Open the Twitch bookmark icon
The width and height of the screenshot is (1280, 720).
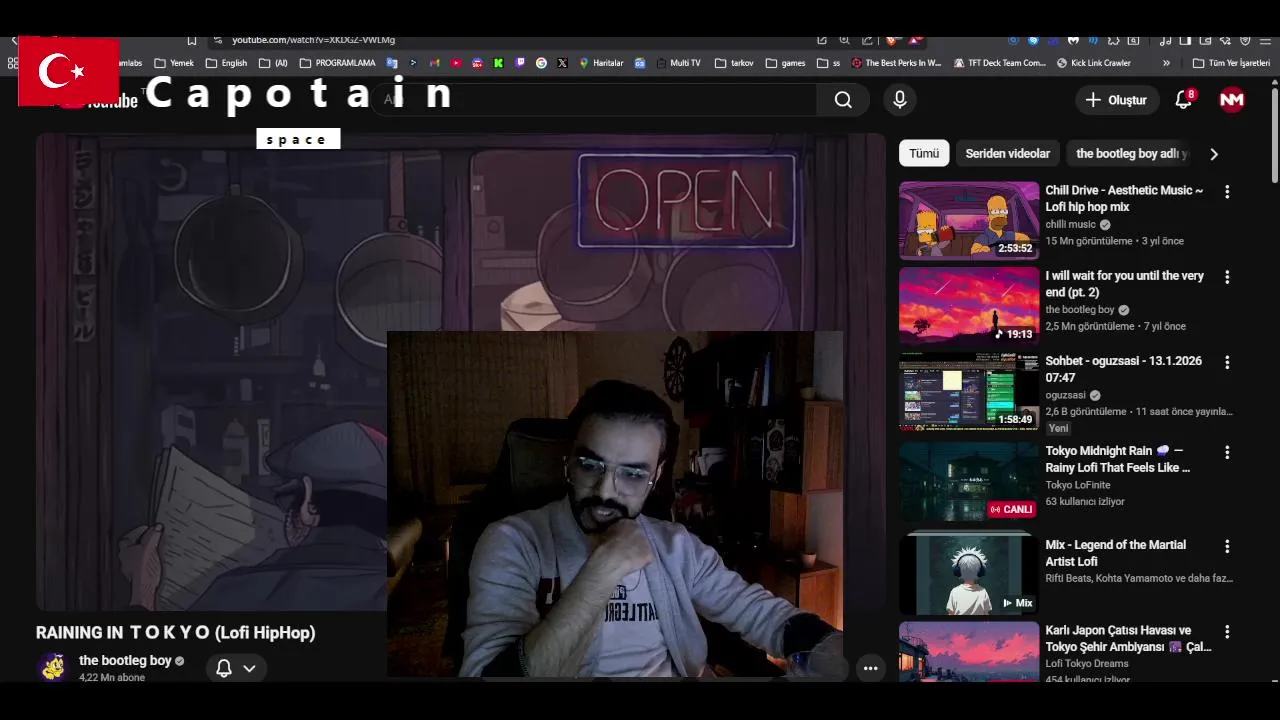click(x=520, y=63)
